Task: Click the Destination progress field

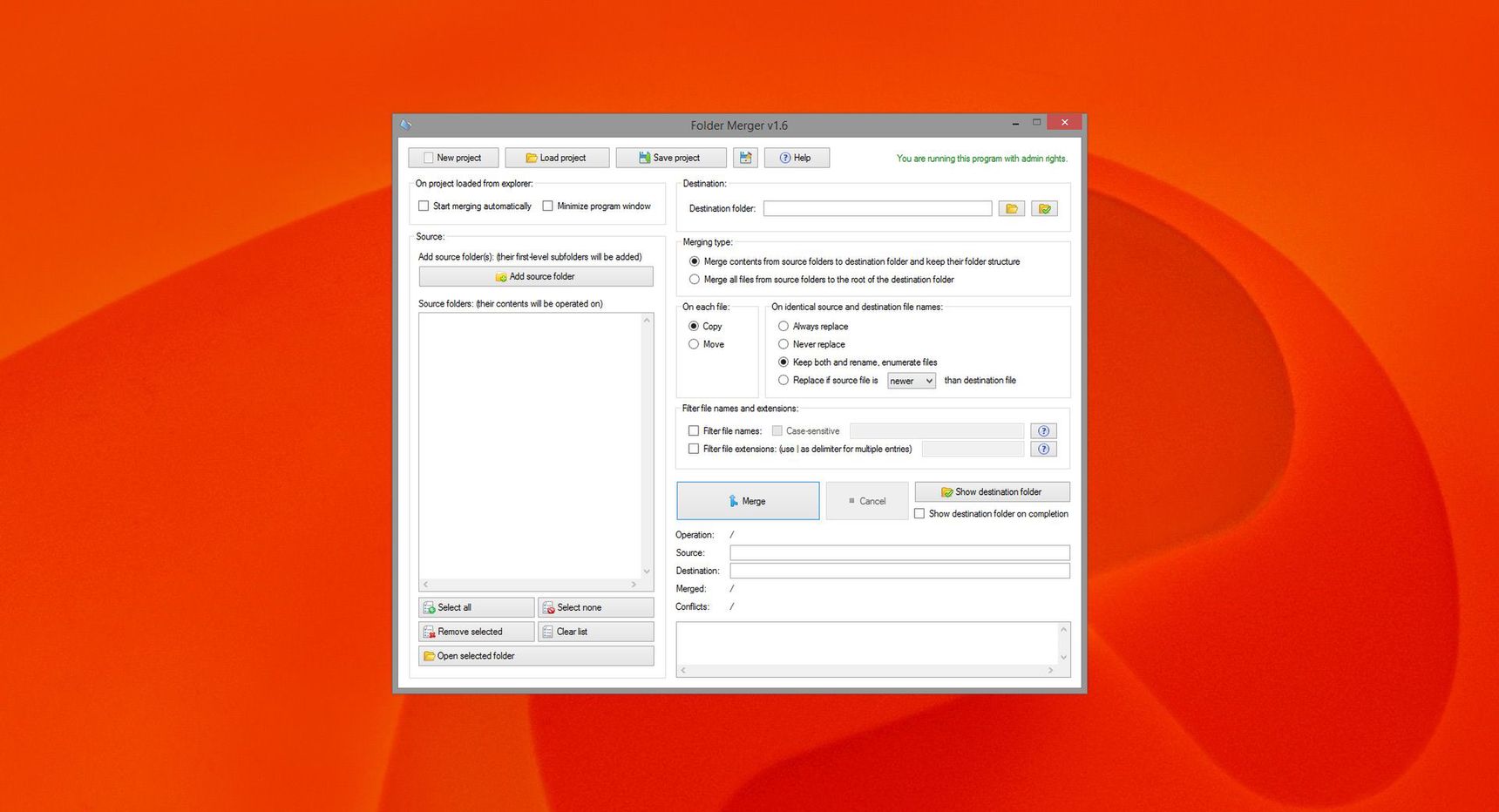Action: click(x=899, y=571)
